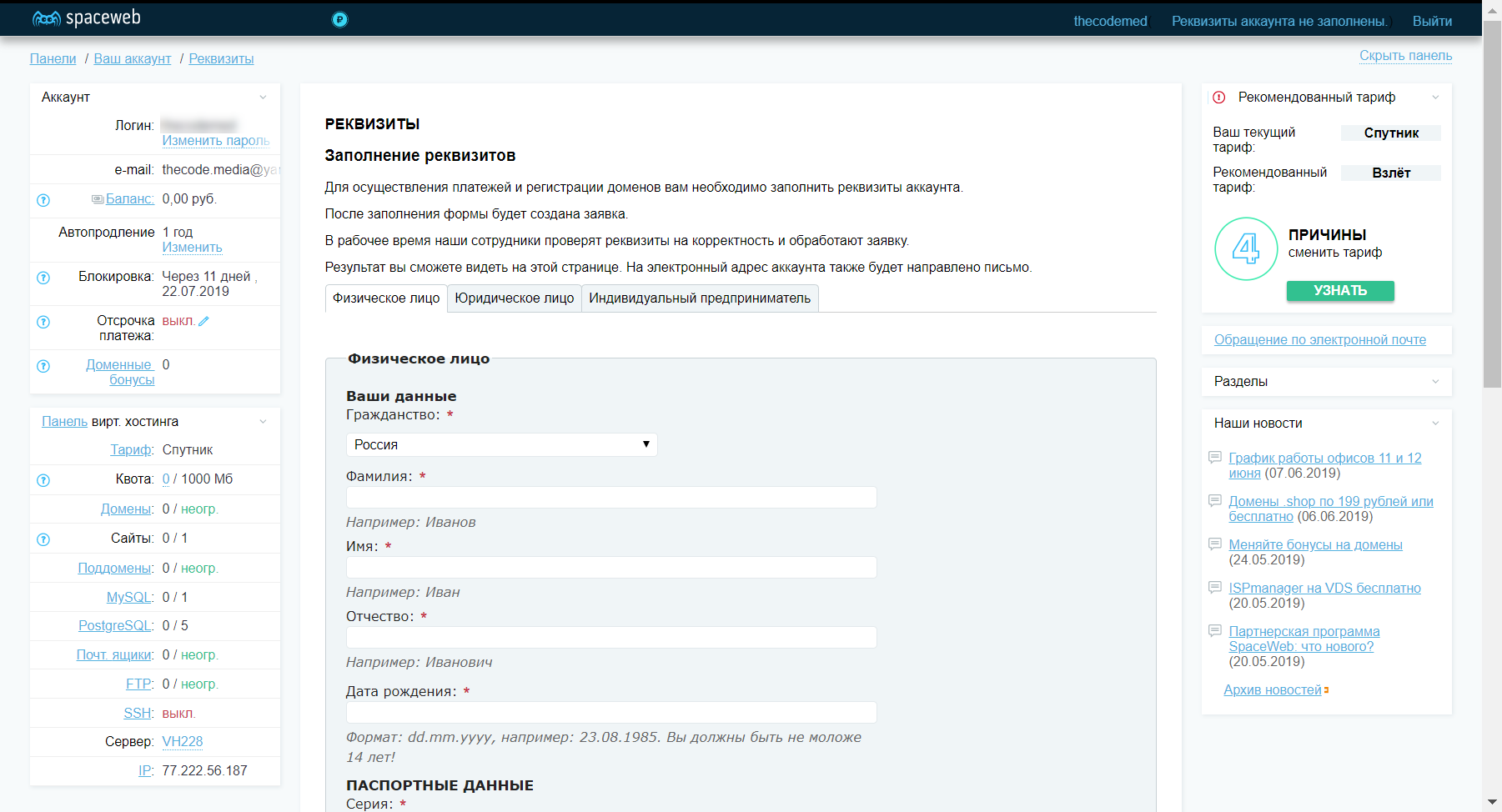Open help icon beside Баланс
This screenshot has height=812, width=1502.
point(43,200)
